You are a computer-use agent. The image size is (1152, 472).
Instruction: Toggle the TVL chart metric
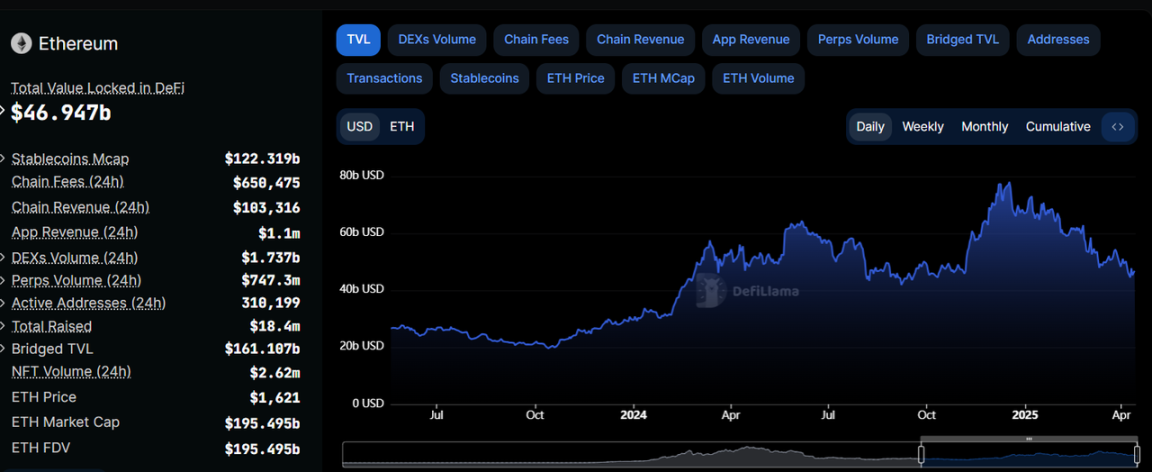pyautogui.click(x=358, y=40)
